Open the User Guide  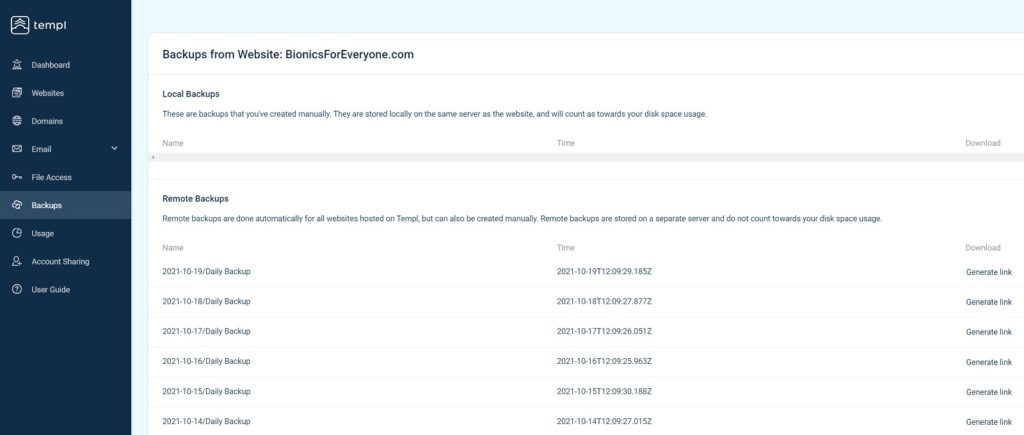pyautogui.click(x=50, y=290)
